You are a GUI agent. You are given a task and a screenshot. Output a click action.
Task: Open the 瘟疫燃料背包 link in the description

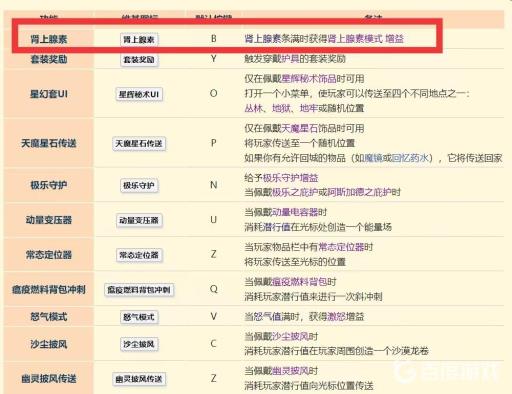tap(299, 282)
